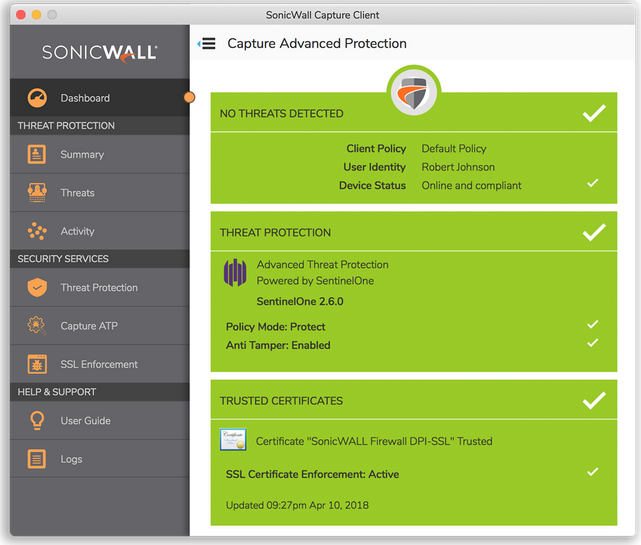
Task: Select Activity in the sidebar
Action: [x=100, y=231]
